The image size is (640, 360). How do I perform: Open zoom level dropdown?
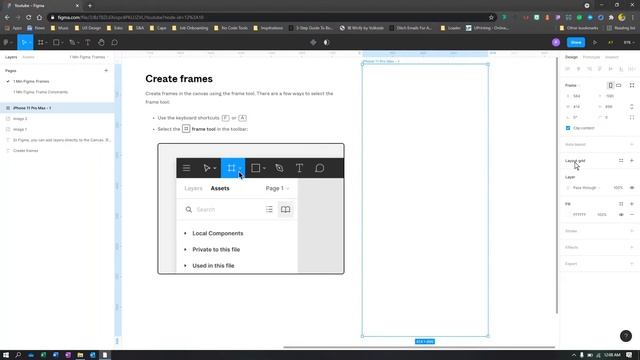628,42
